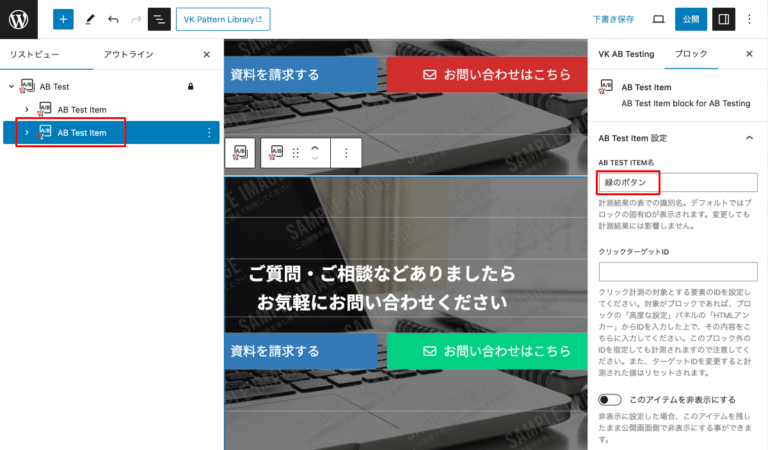Toggle このアイテムを非表示にする switch
The height and width of the screenshot is (450, 768).
pos(609,400)
